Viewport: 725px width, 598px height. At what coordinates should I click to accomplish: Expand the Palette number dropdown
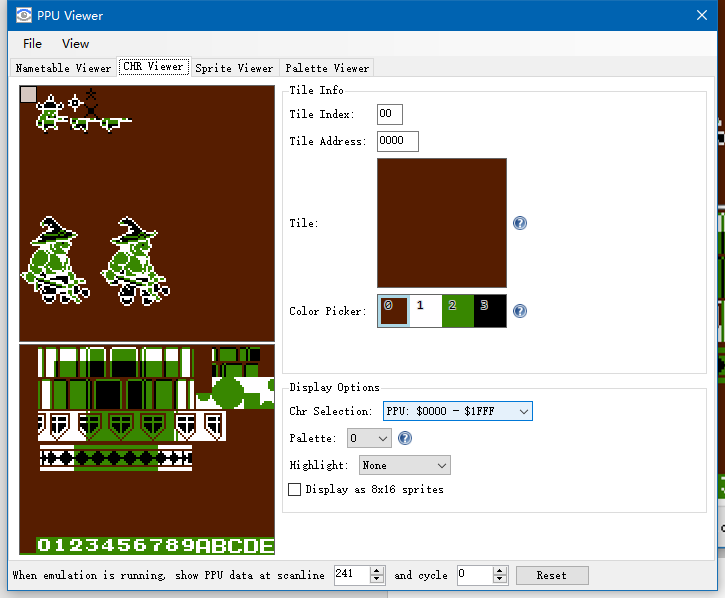point(369,438)
